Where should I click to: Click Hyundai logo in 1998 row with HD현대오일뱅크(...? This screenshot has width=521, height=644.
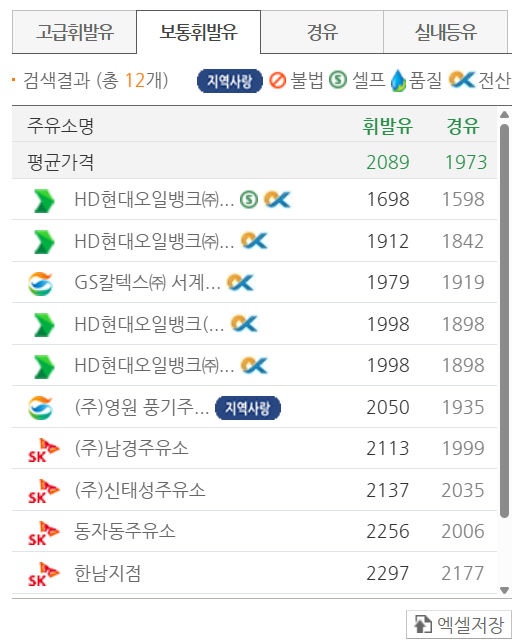pos(44,325)
